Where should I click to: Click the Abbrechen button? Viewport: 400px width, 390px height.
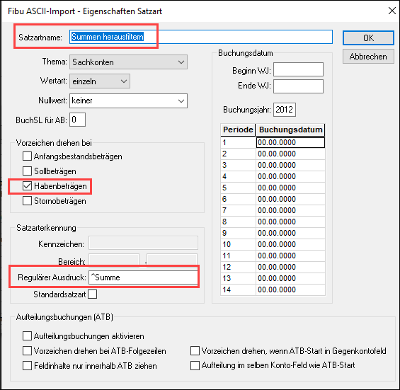(x=368, y=57)
